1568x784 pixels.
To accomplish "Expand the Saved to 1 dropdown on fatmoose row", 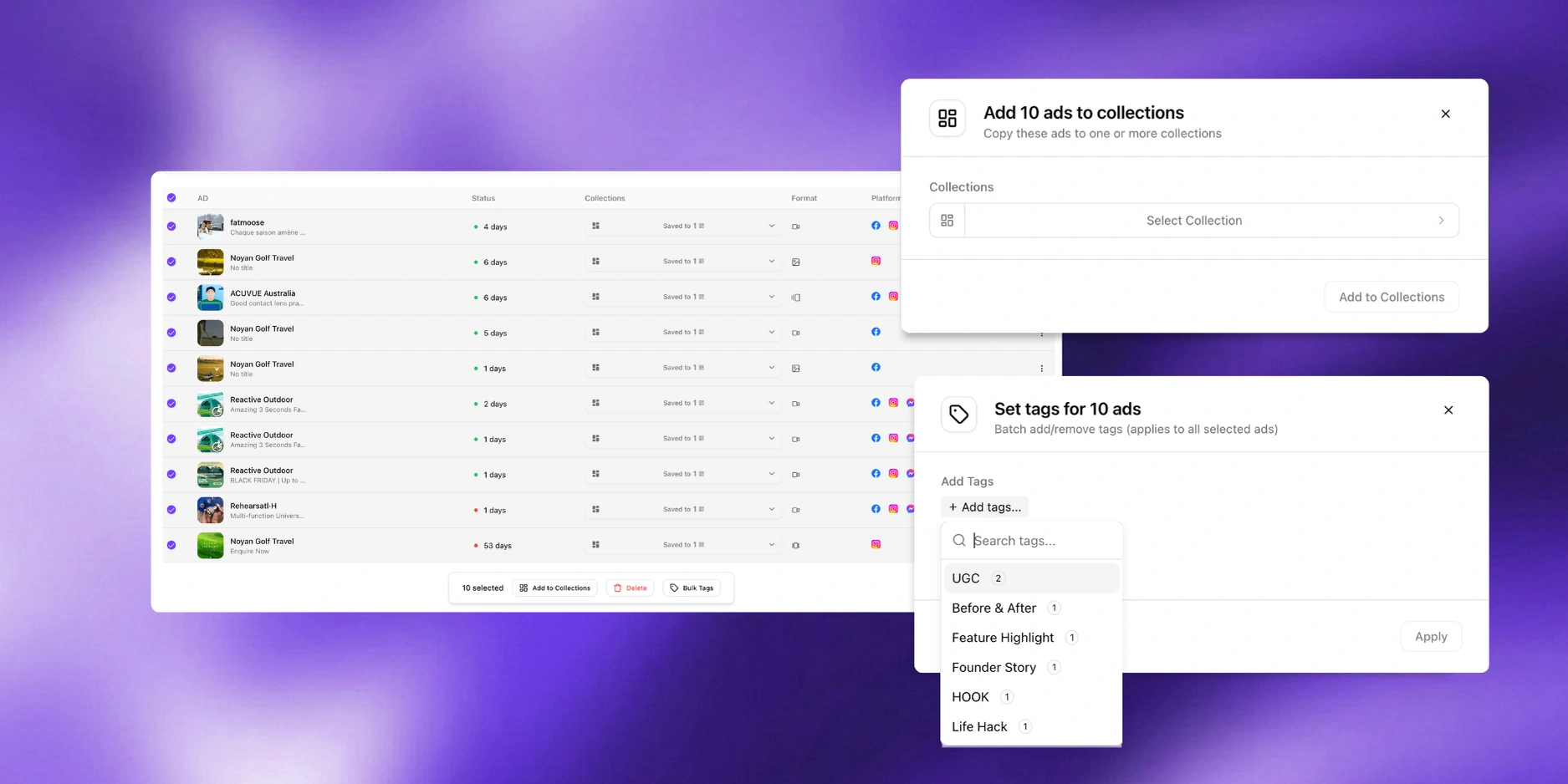I will click(771, 225).
